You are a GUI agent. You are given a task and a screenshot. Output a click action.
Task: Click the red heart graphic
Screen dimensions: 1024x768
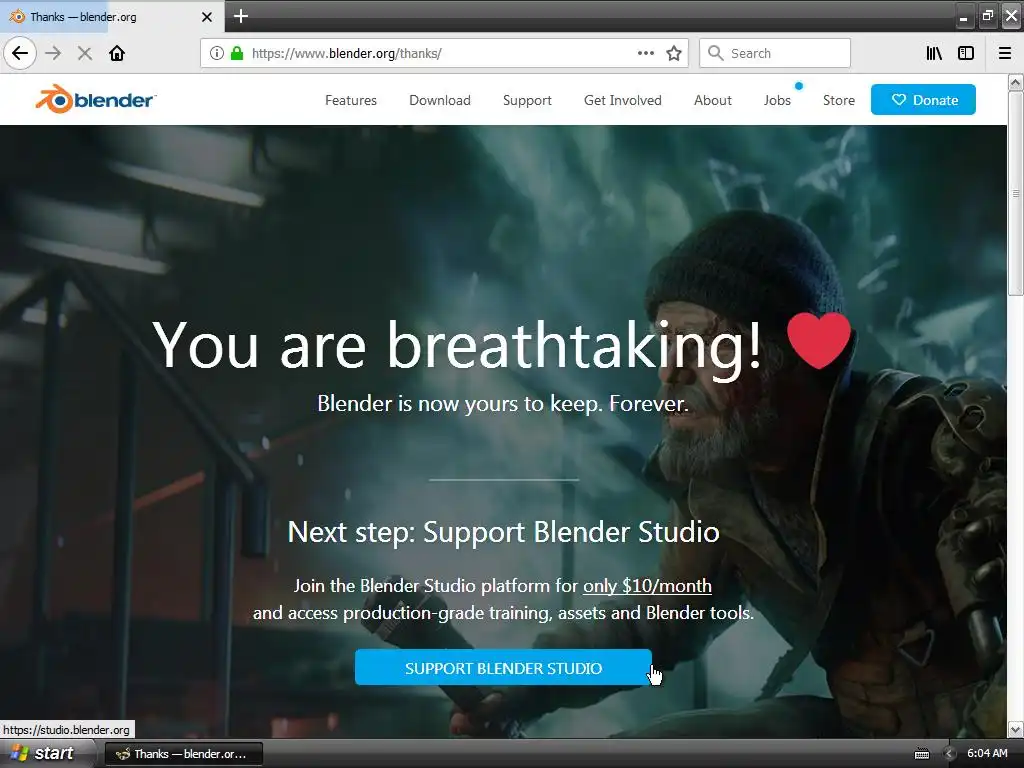pos(818,340)
